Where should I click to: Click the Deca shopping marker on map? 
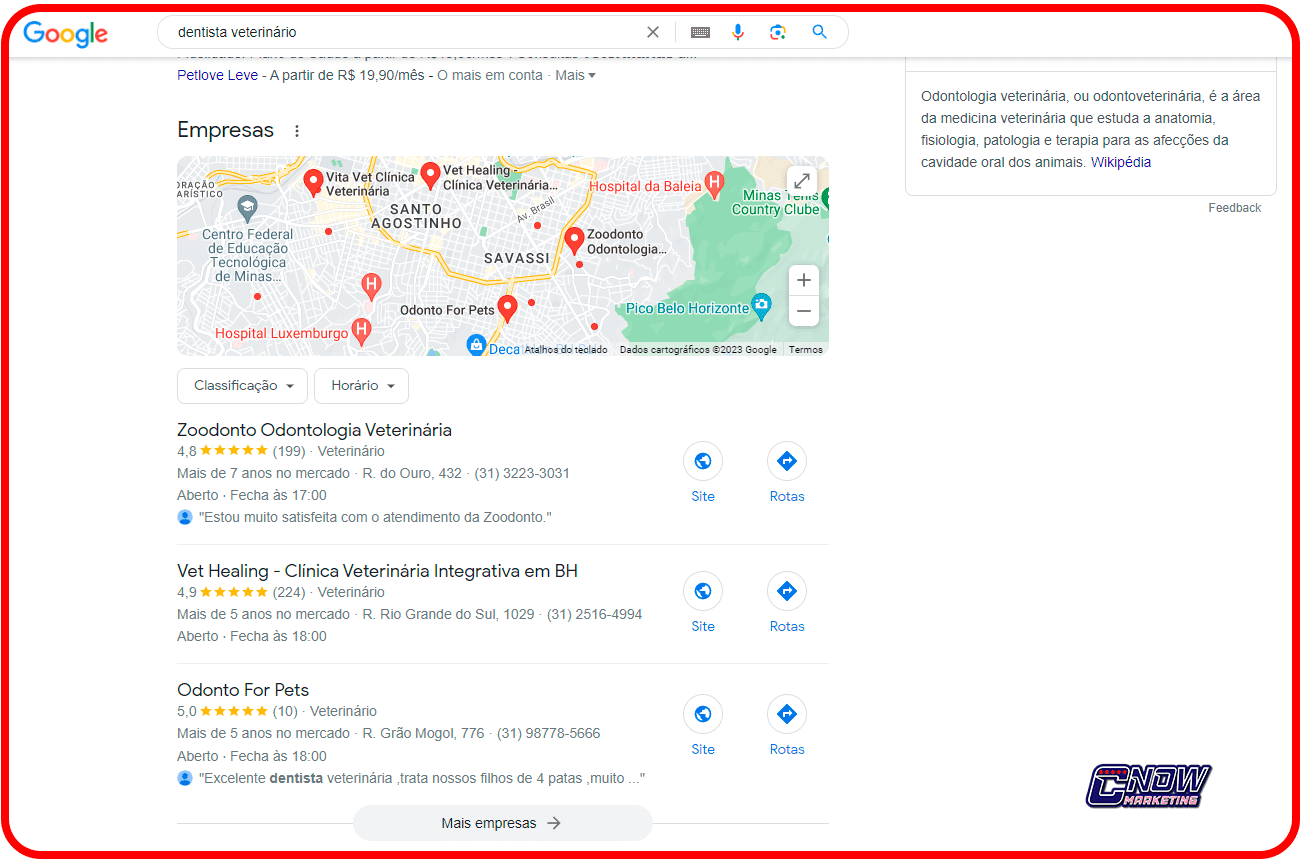(x=477, y=345)
